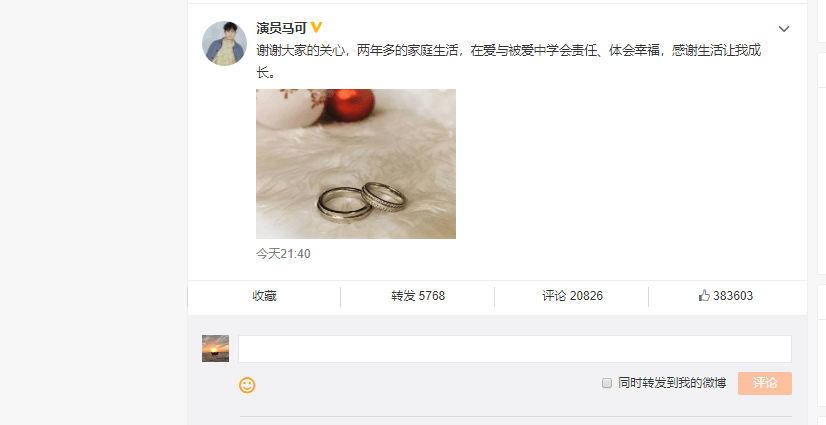Click the red ornament in the photo
The image size is (826, 425).
349,105
